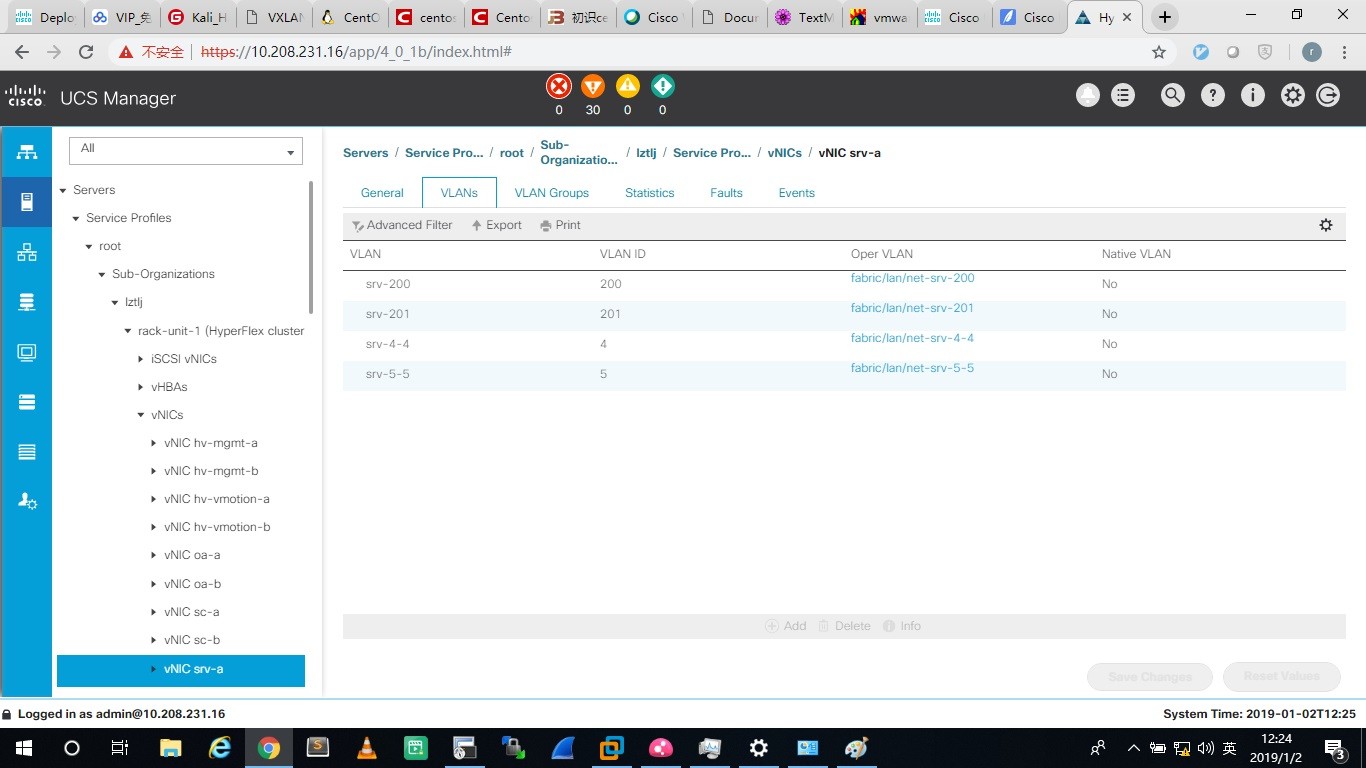Collapse the vNICs tree node
The width and height of the screenshot is (1366, 768).
click(140, 415)
